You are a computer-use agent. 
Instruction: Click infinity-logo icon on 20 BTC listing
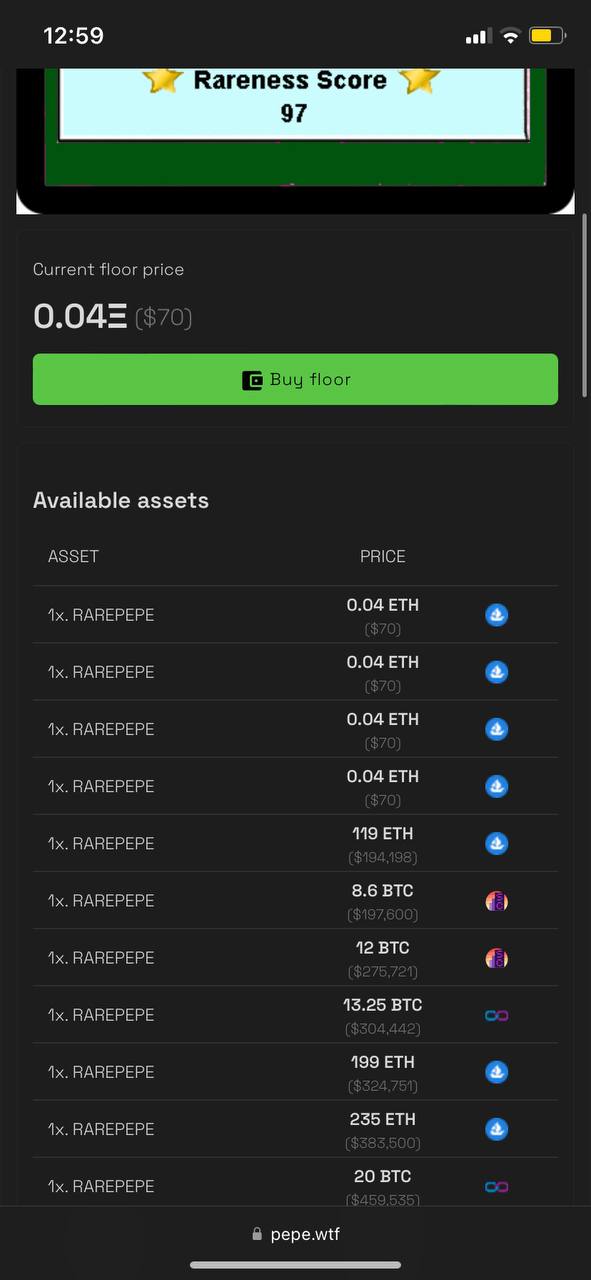[496, 1186]
